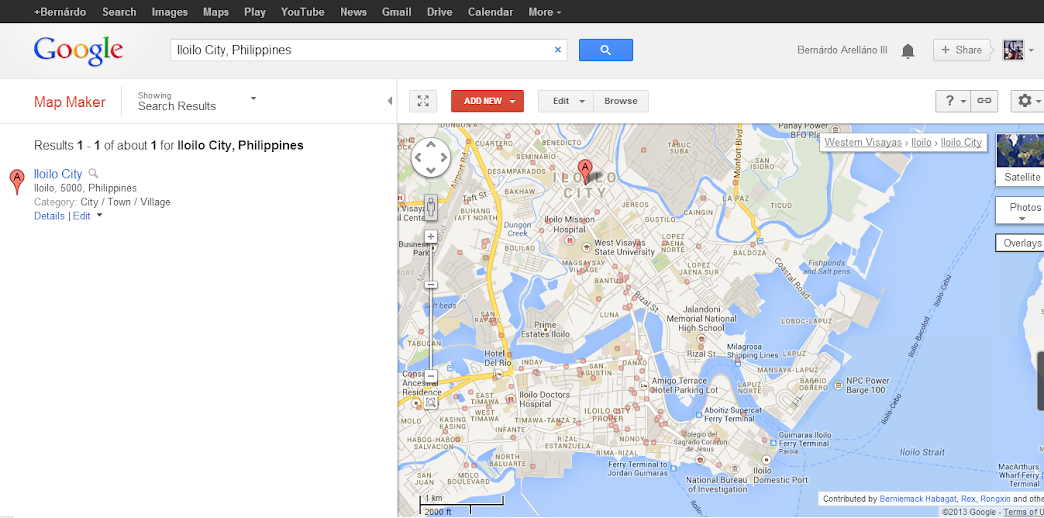Click into the search input field
Image resolution: width=1044 pixels, height=518 pixels.
tap(363, 50)
